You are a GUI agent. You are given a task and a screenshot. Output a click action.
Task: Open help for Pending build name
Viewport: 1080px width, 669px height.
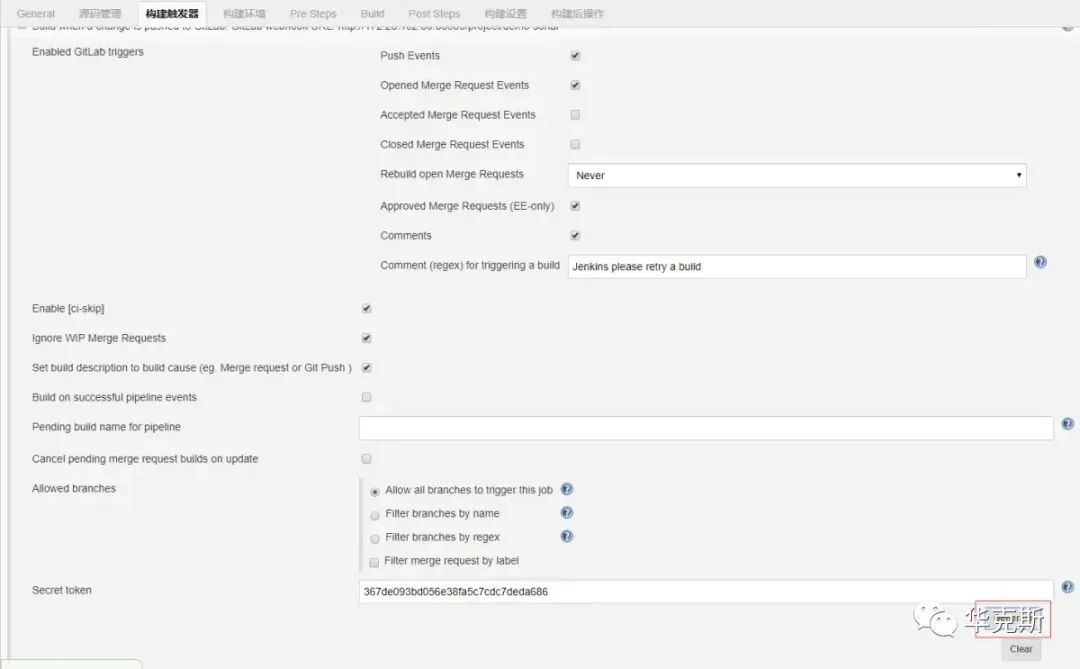tap(1067, 425)
